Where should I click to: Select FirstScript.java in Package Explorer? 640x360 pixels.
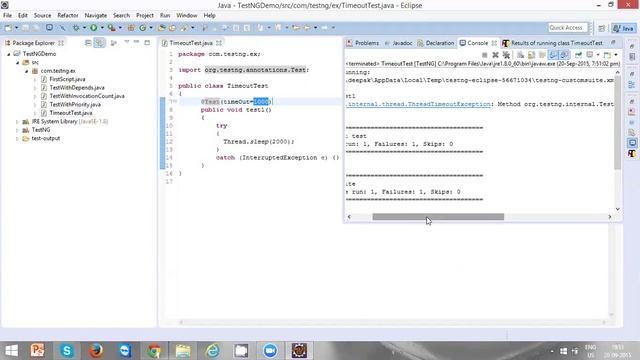click(67, 79)
